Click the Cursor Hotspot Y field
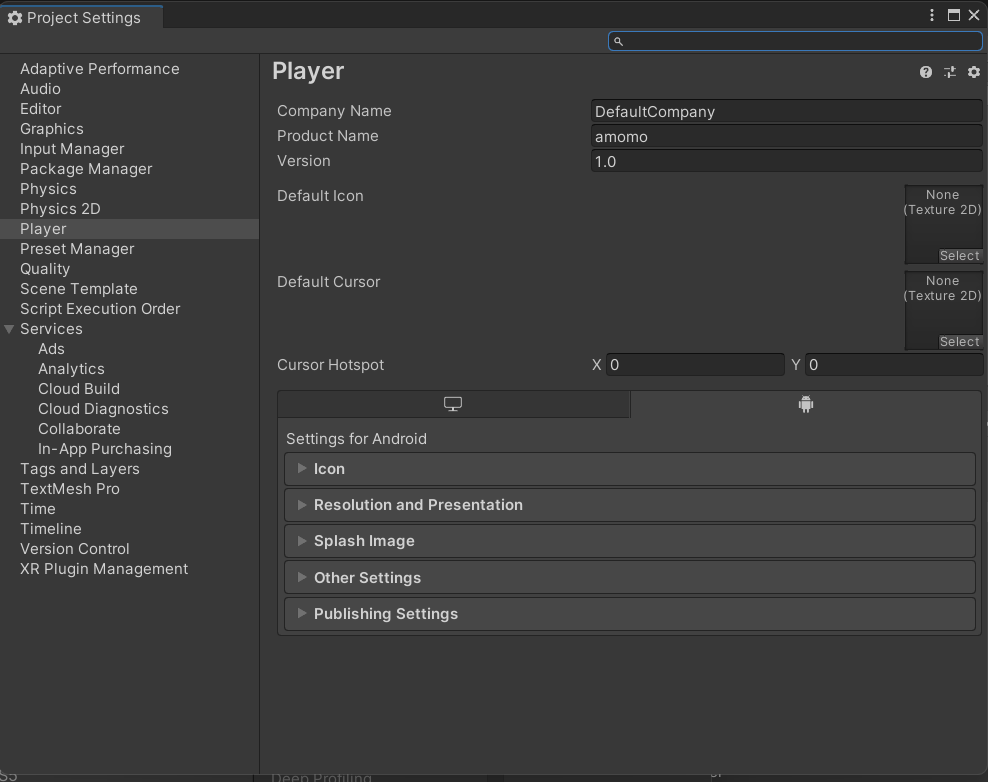Screen dimensions: 988x782 pyautogui.click(x=893, y=365)
